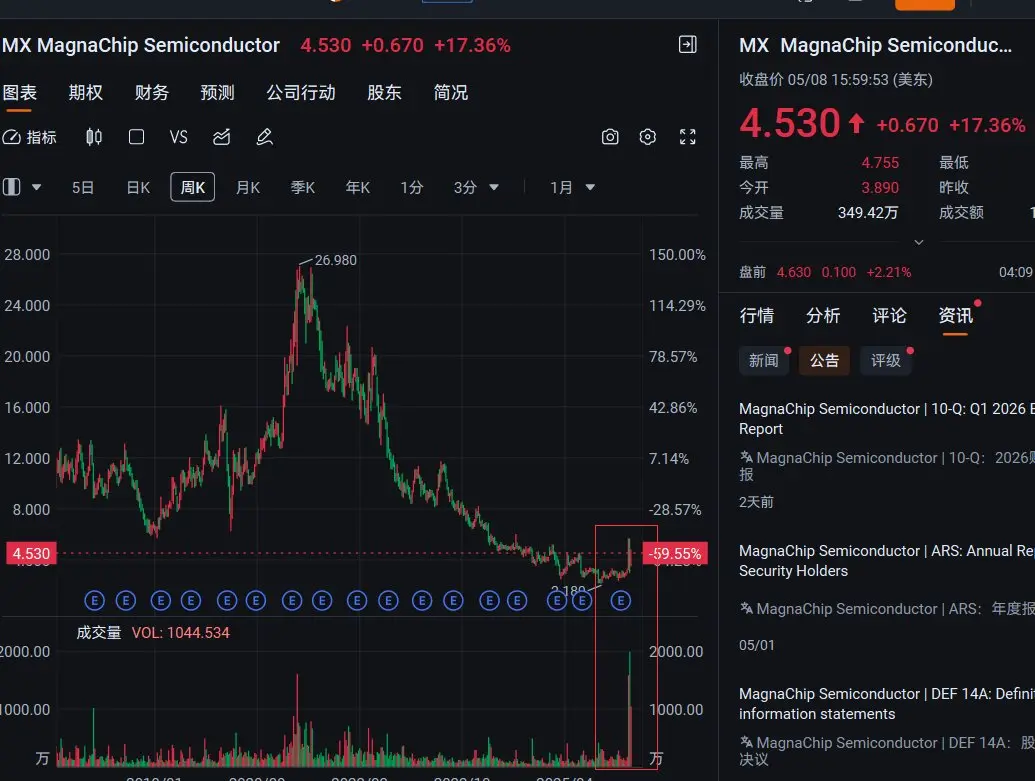Screen dimensions: 1035x781
Task: Switch to the 财务 financials tab
Action: click(152, 93)
